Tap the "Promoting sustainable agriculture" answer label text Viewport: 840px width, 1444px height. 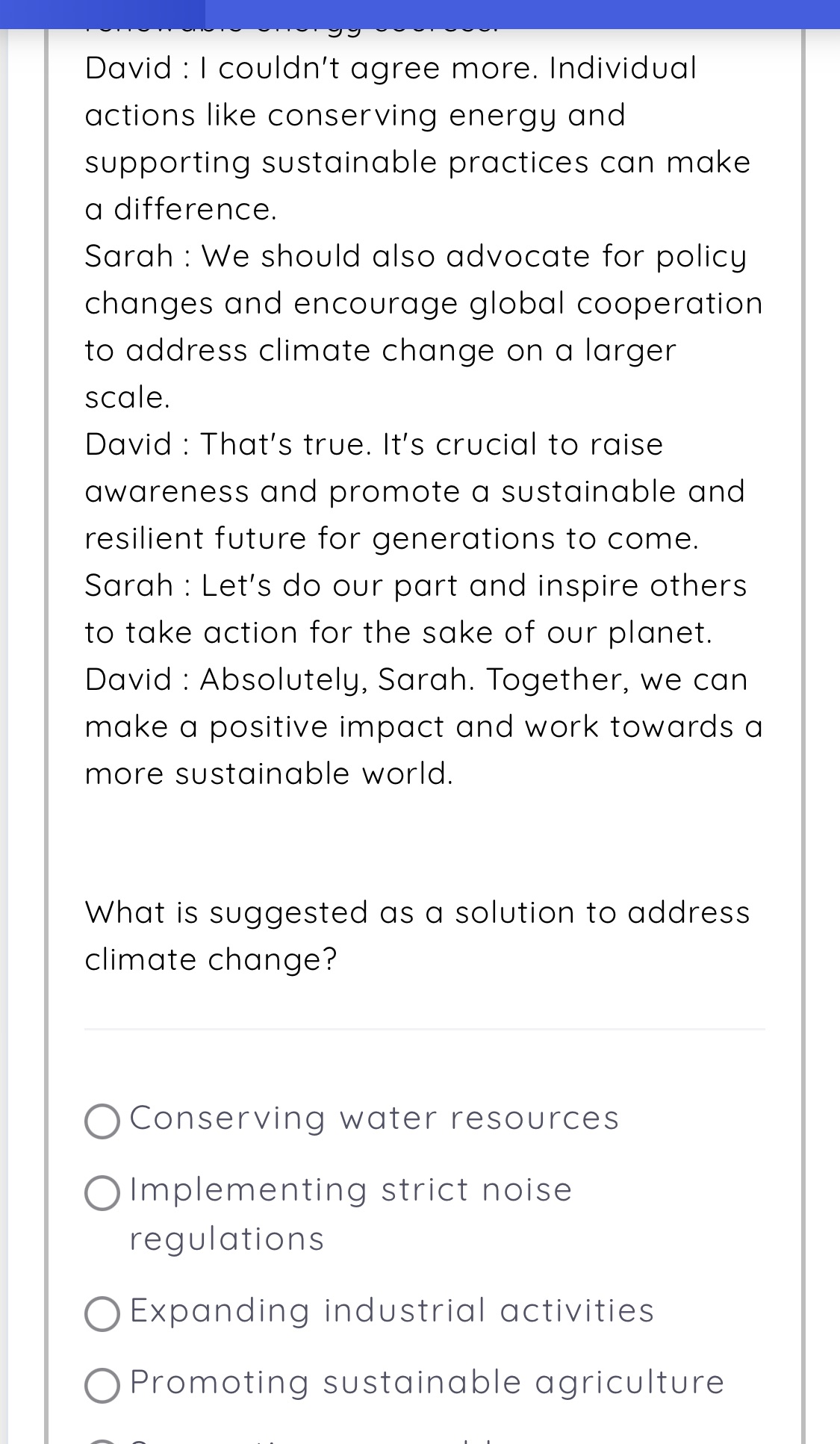coord(427,1383)
